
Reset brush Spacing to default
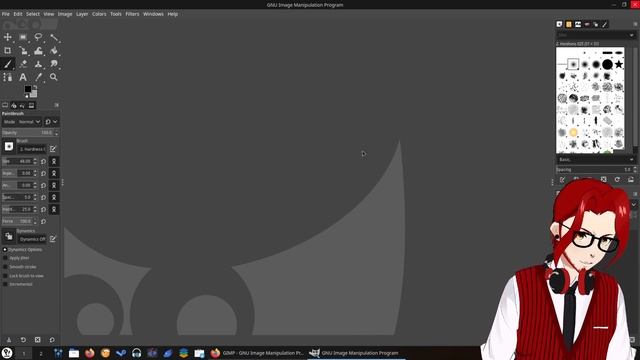[43, 198]
